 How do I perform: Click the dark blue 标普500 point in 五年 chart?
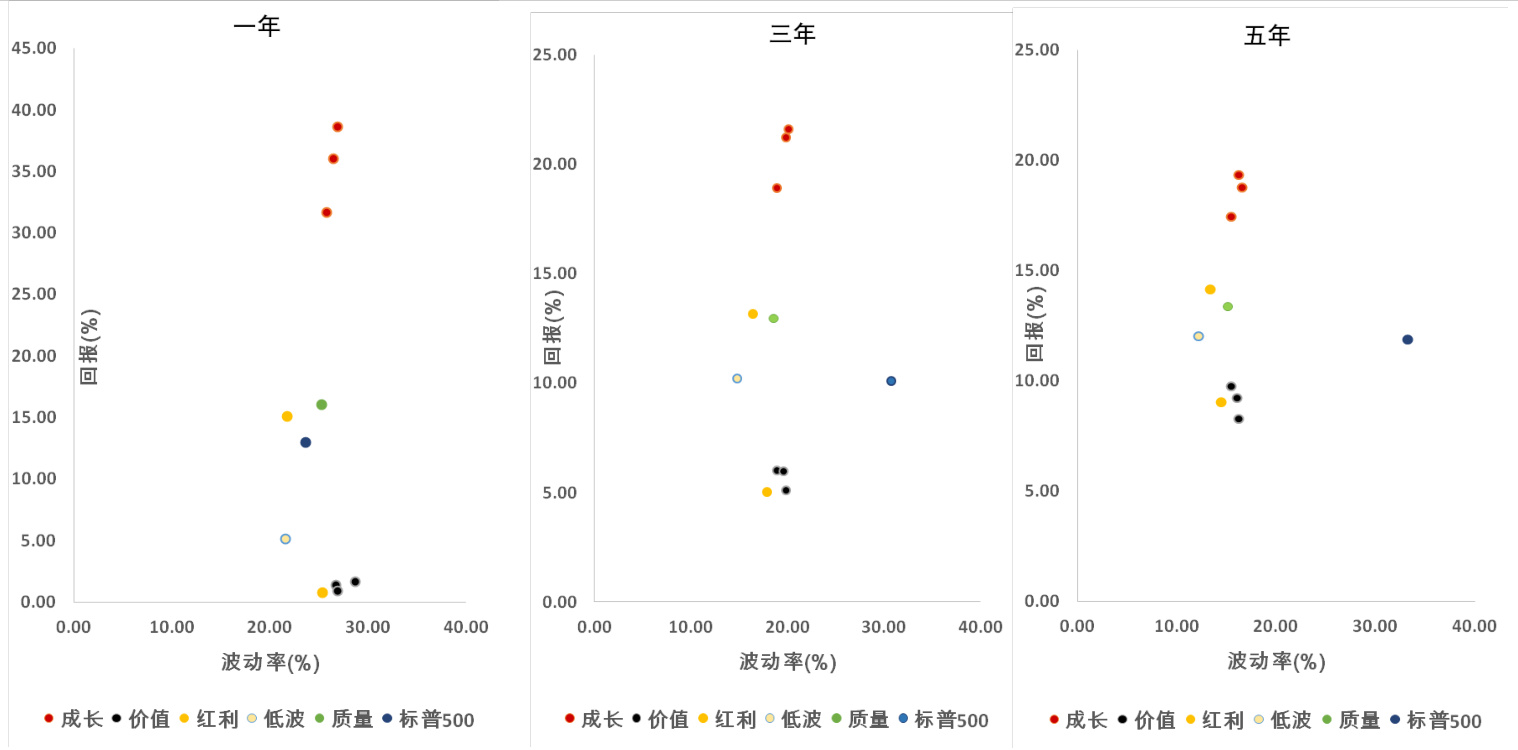pyautogui.click(x=1407, y=340)
